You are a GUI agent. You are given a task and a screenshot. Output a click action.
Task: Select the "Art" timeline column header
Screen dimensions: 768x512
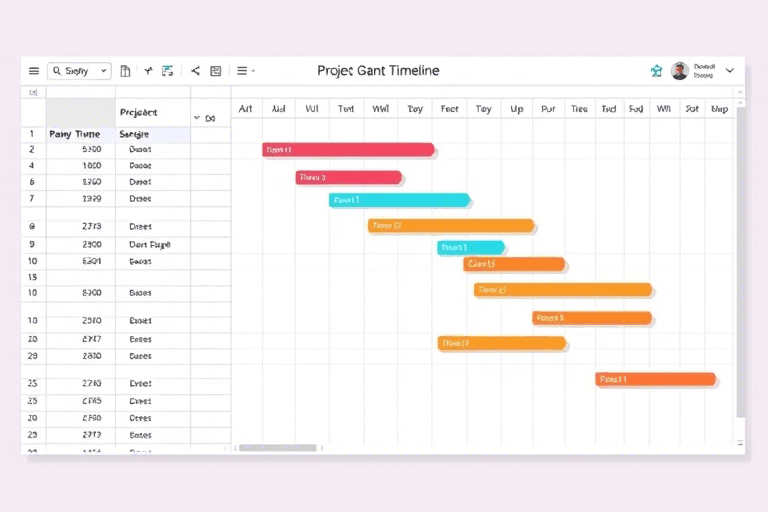point(246,109)
